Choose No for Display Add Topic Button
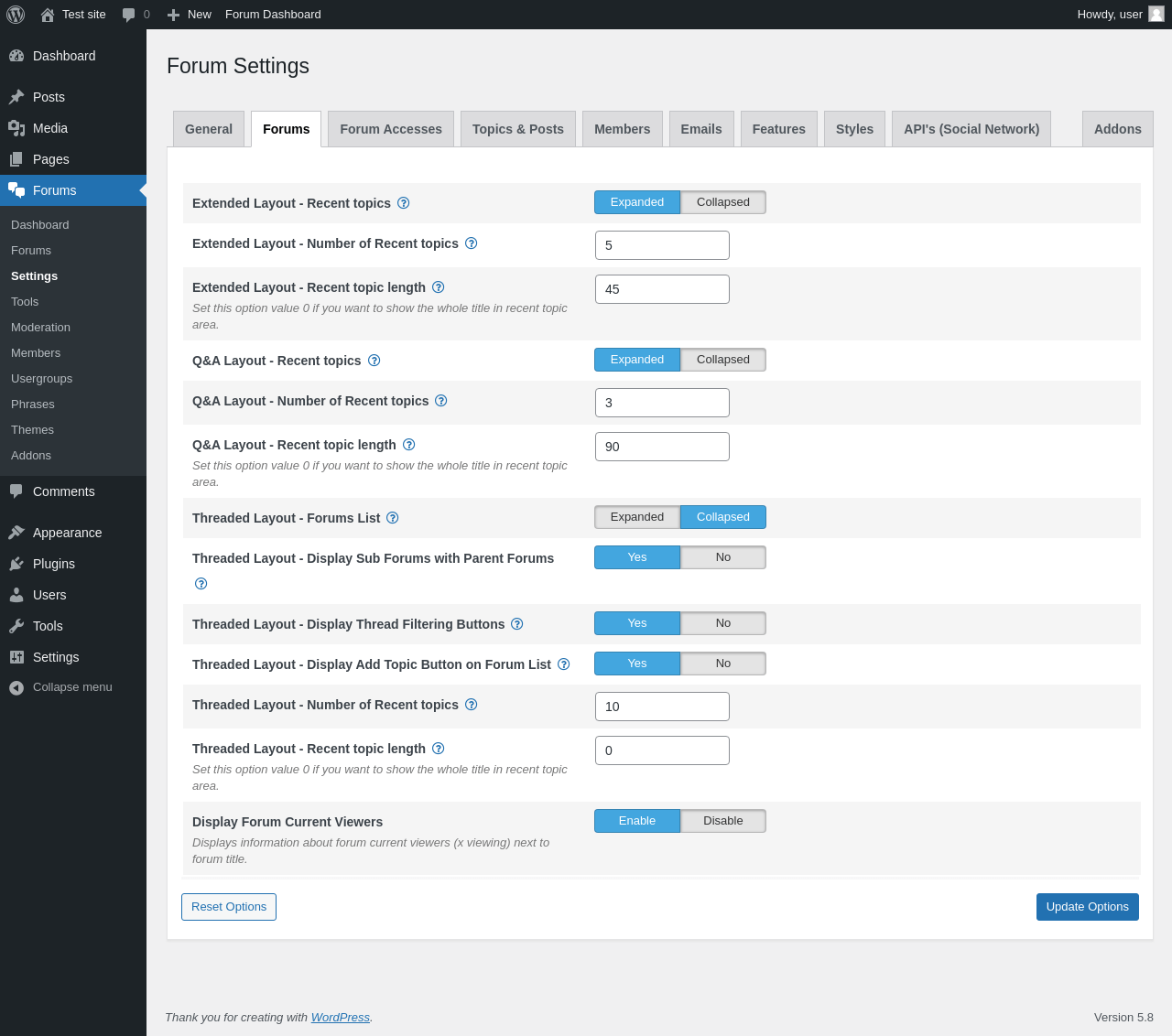This screenshot has height=1036, width=1172. coord(722,664)
